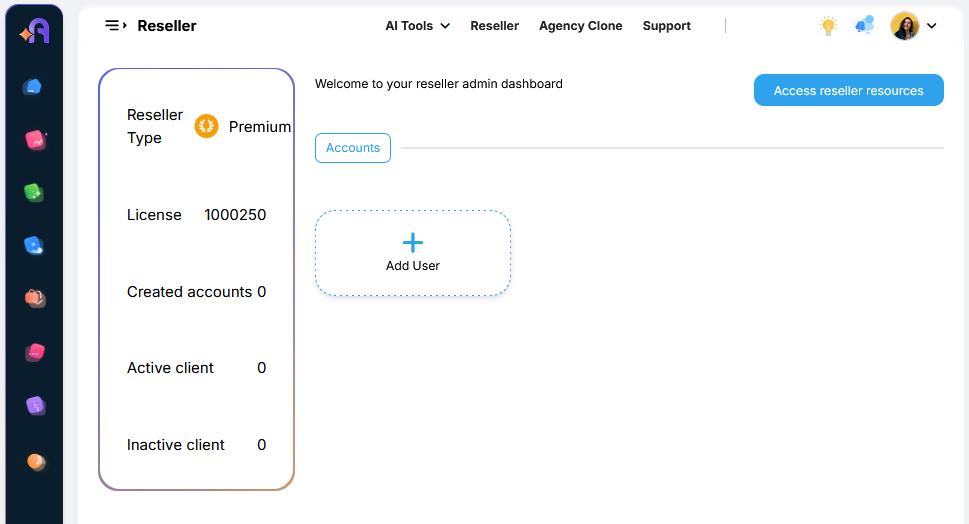Click the user profile avatar photo
This screenshot has height=524, width=969.
(905, 26)
